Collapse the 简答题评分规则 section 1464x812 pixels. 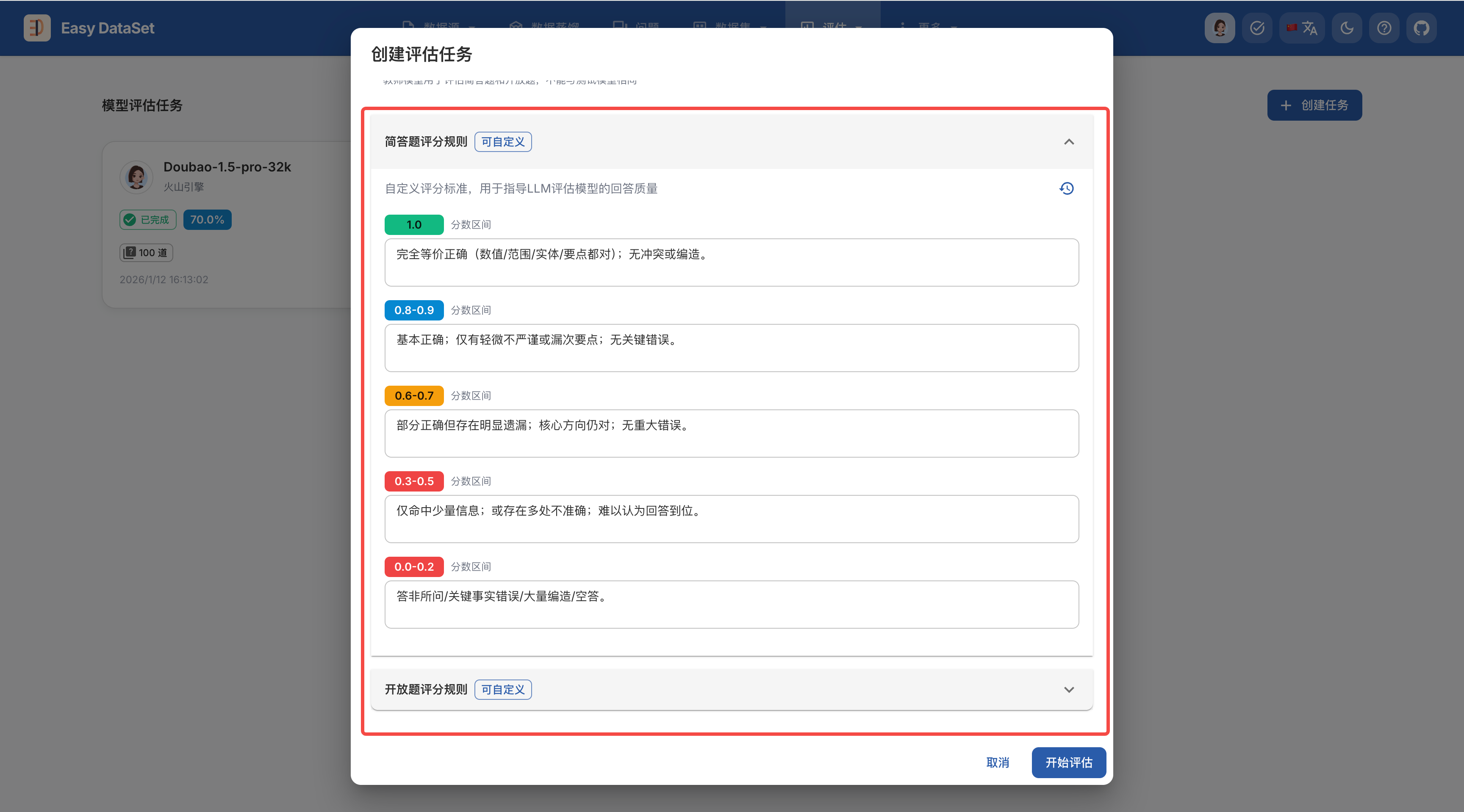point(1068,142)
